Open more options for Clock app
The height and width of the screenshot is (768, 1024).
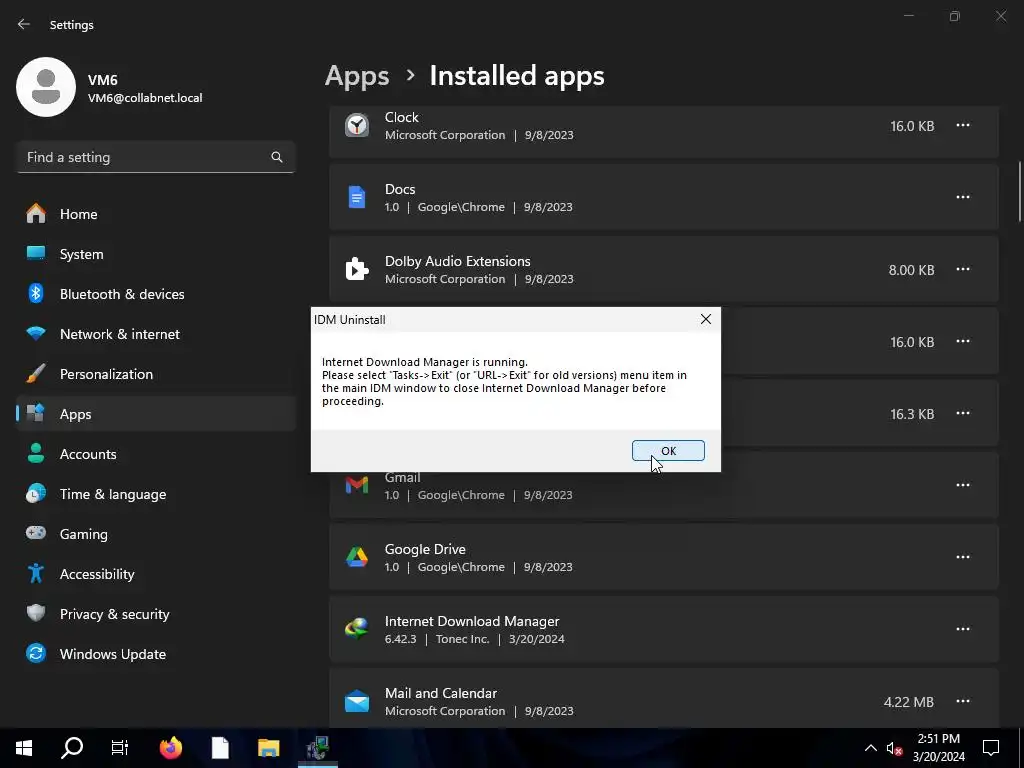point(963,125)
